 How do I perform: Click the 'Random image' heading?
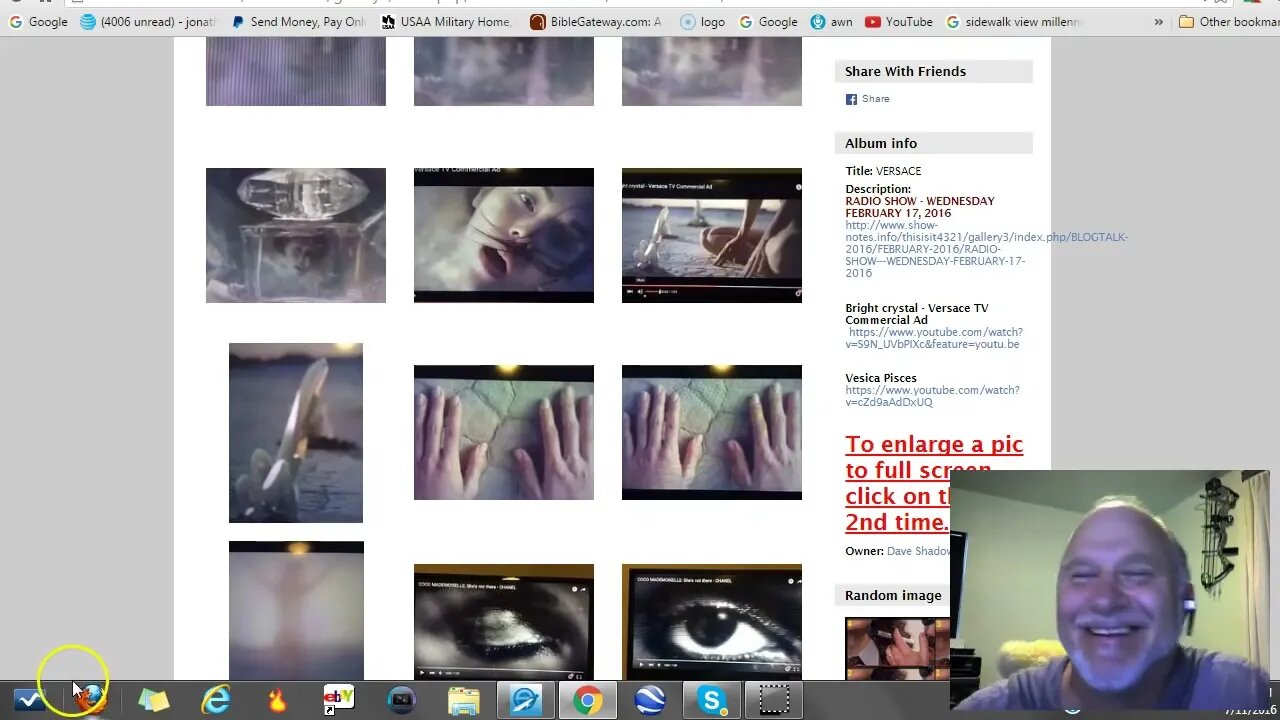(893, 595)
